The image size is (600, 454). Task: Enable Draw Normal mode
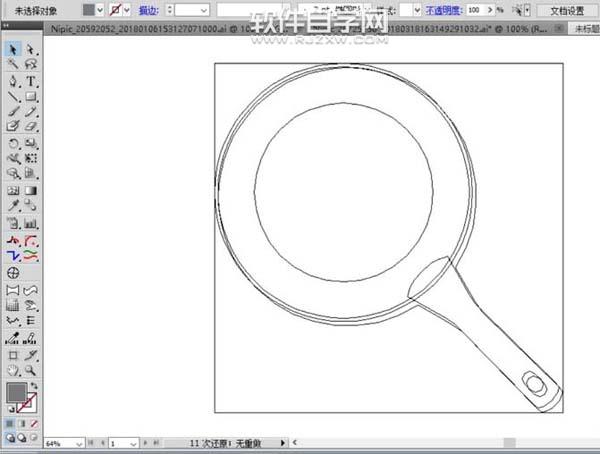[10, 438]
